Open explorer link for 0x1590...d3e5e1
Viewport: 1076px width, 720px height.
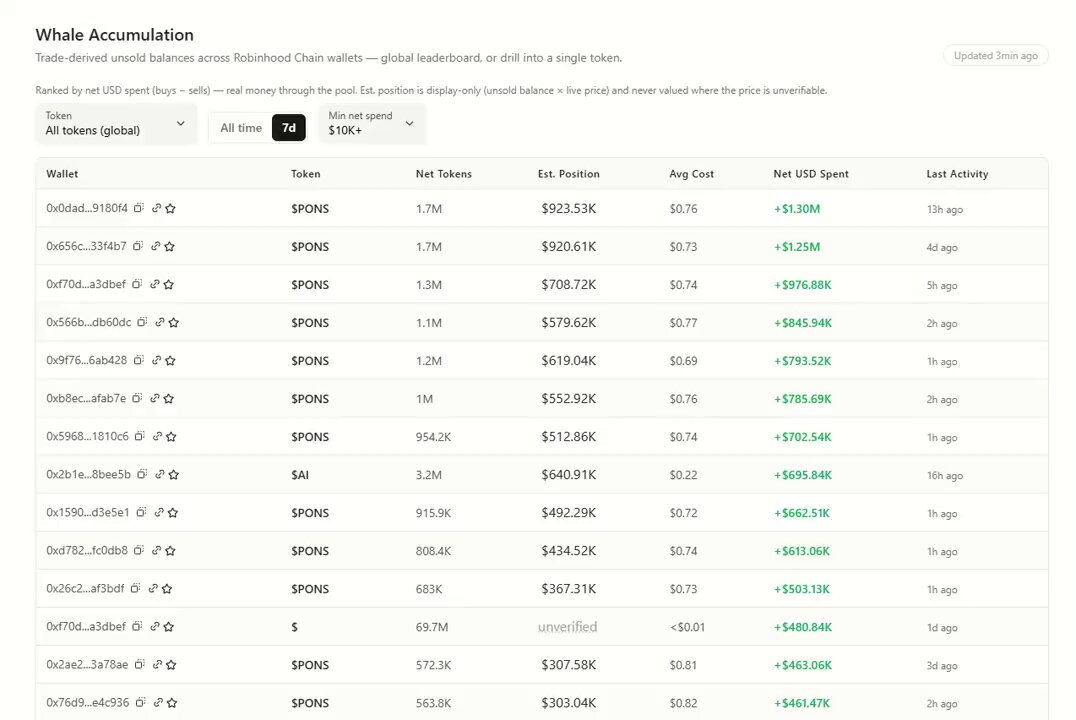(159, 512)
